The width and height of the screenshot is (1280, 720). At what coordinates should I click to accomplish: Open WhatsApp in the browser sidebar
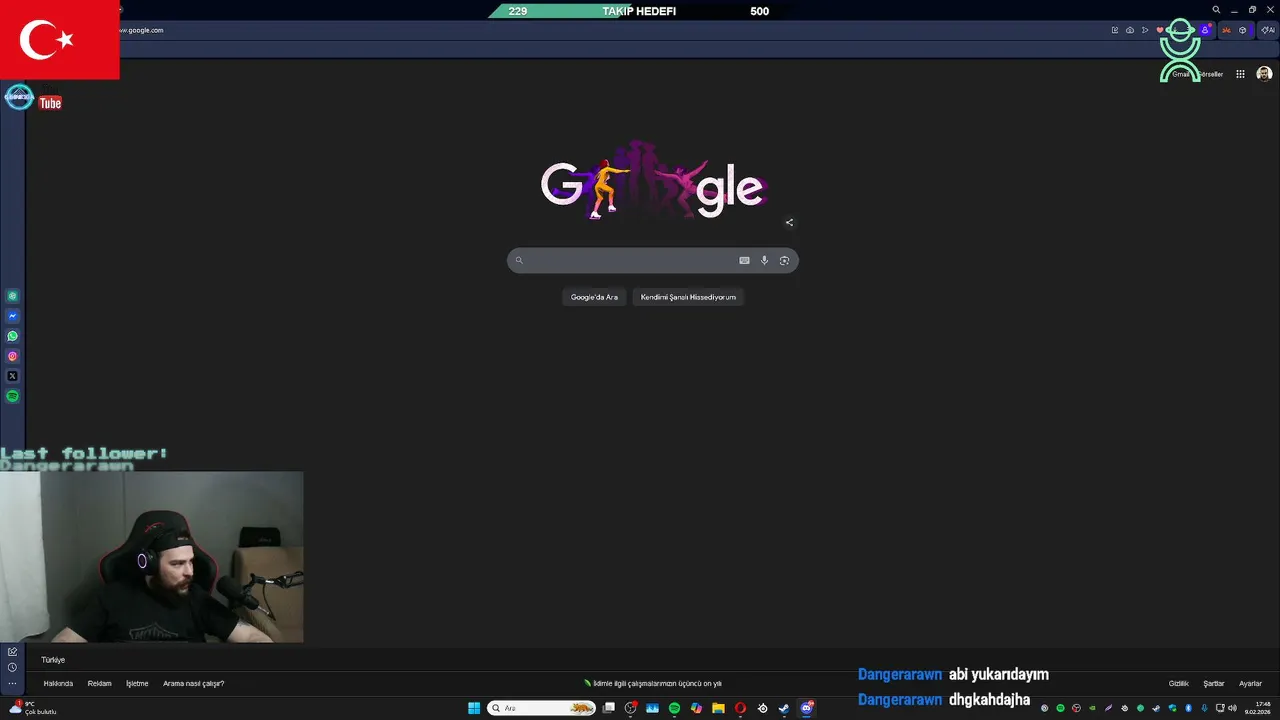(x=12, y=336)
